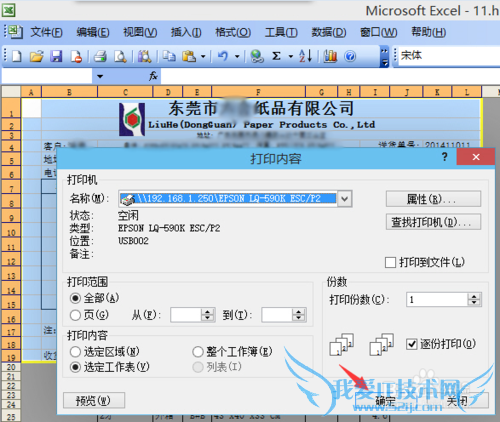Click the 从(F) from-page input field

coord(186,315)
